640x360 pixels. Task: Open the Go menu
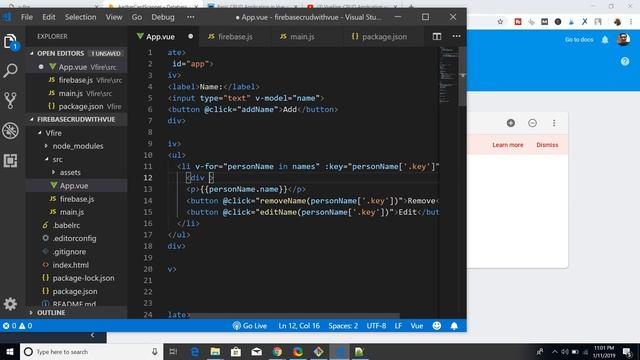(137, 17)
